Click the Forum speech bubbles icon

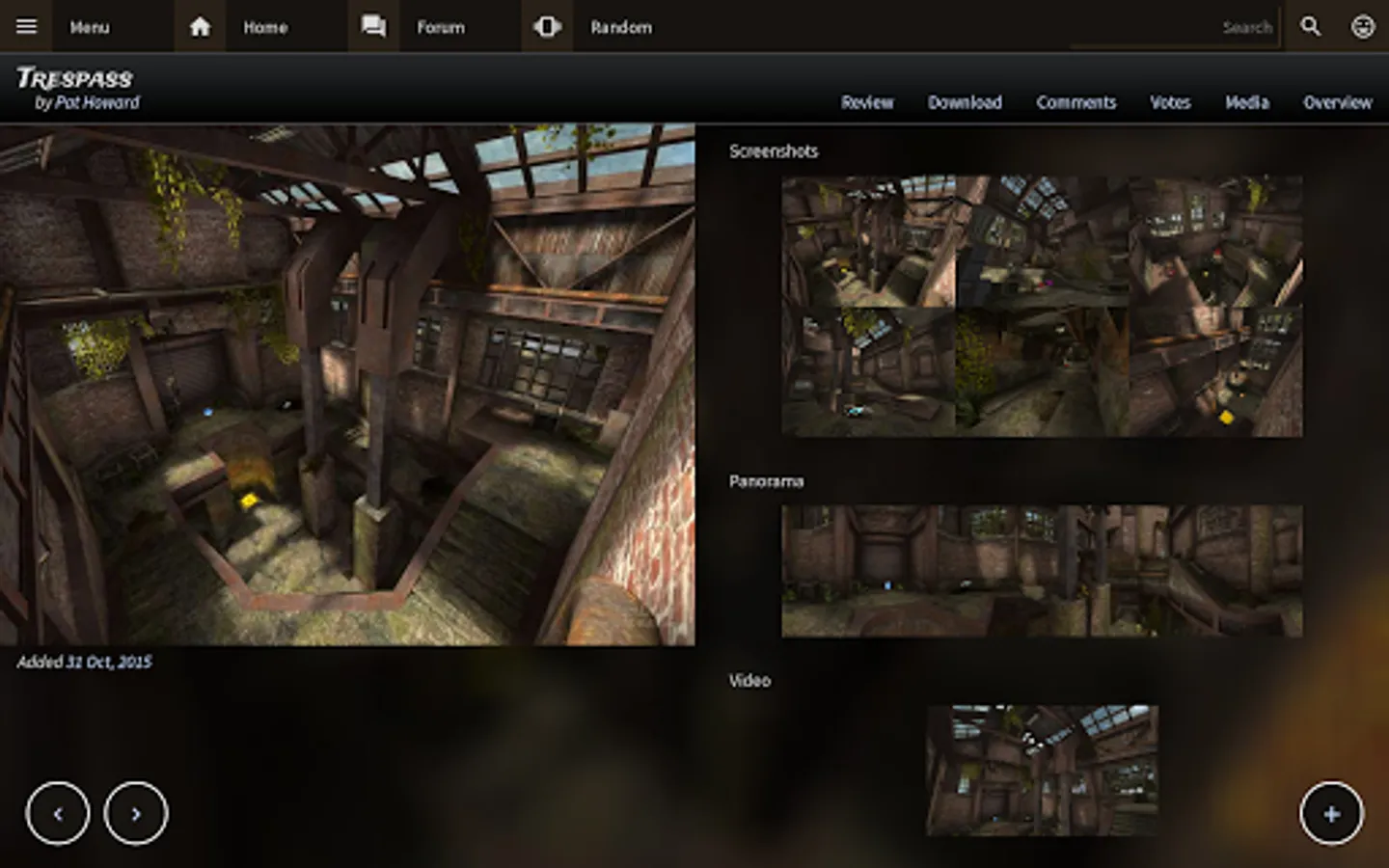[373, 26]
